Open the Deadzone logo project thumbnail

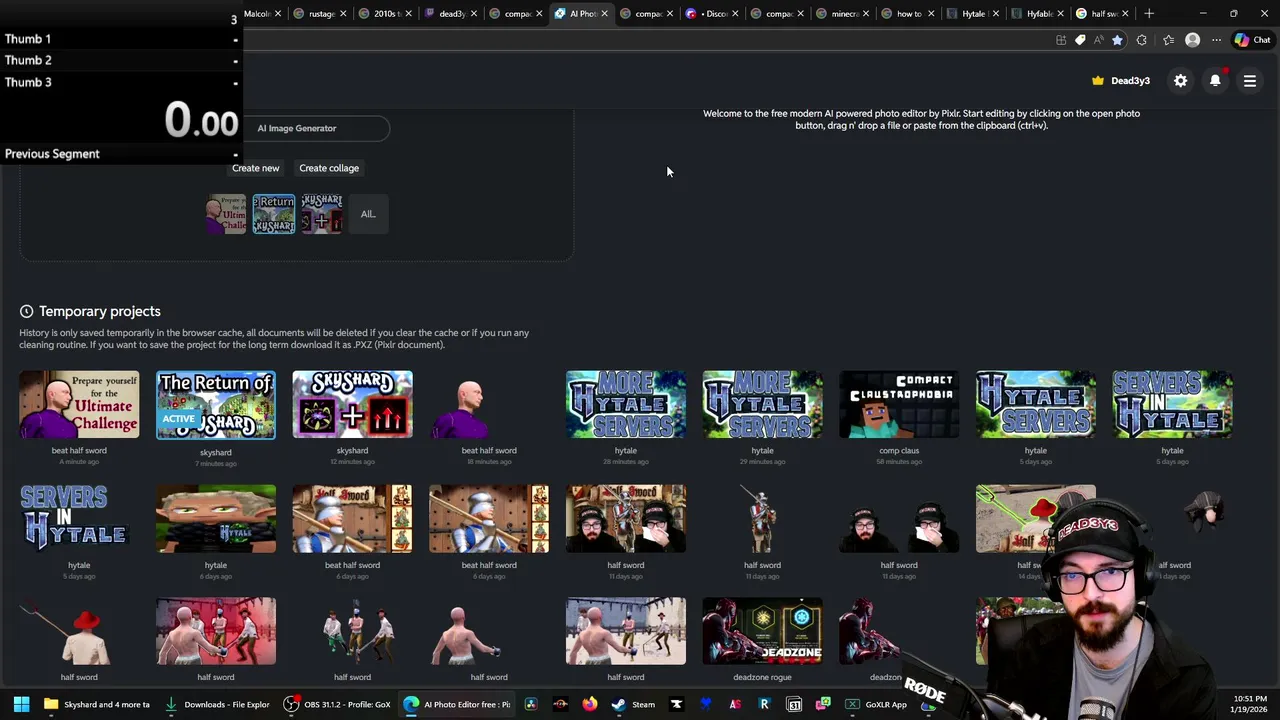pyautogui.click(x=762, y=631)
